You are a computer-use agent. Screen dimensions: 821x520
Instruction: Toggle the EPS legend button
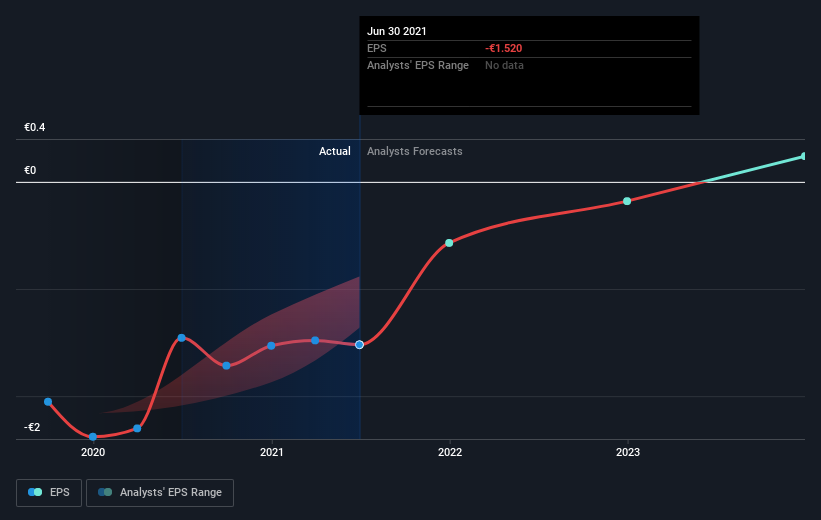(49, 493)
